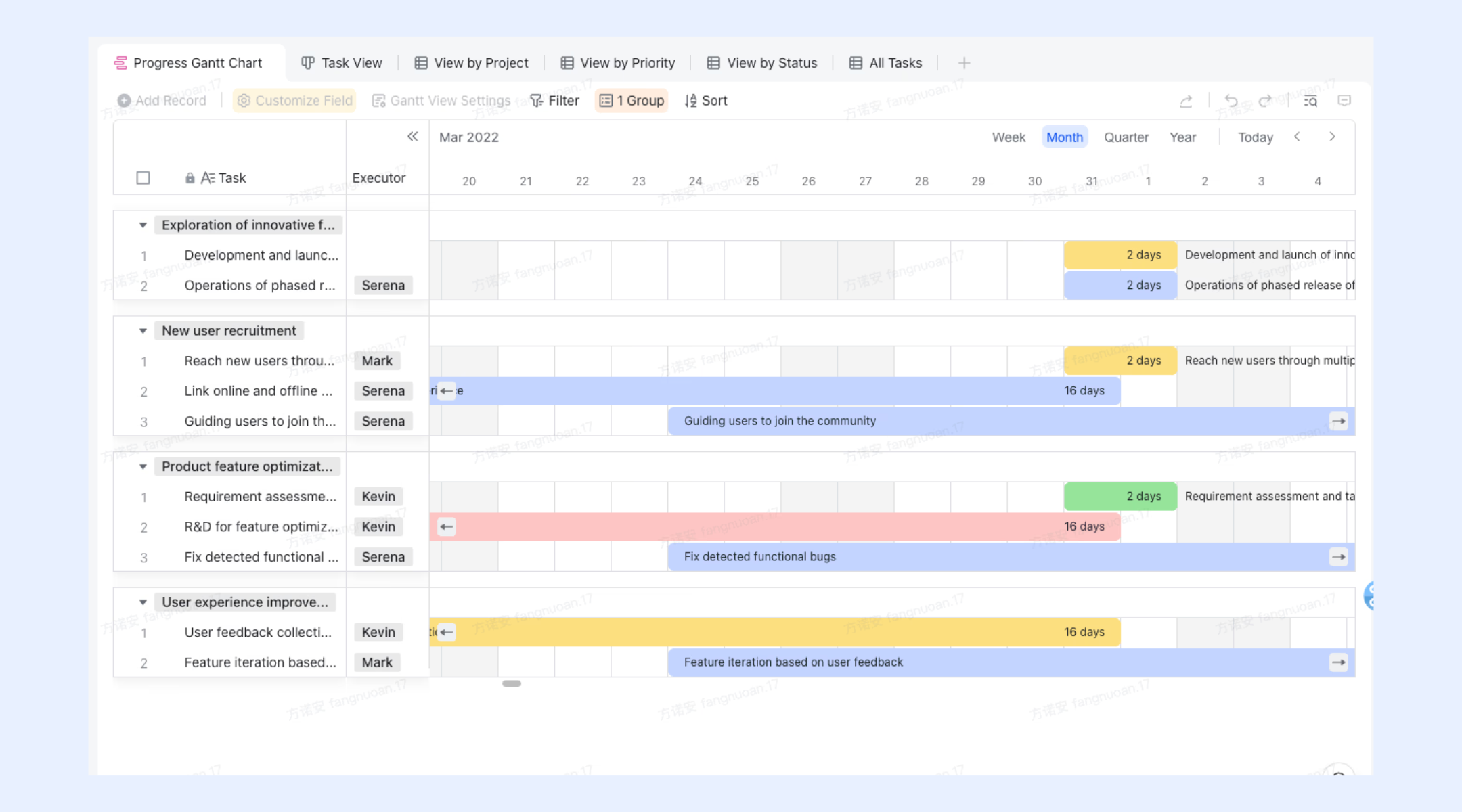This screenshot has height=812, width=1462.
Task: Open the Filter option
Action: (x=554, y=101)
